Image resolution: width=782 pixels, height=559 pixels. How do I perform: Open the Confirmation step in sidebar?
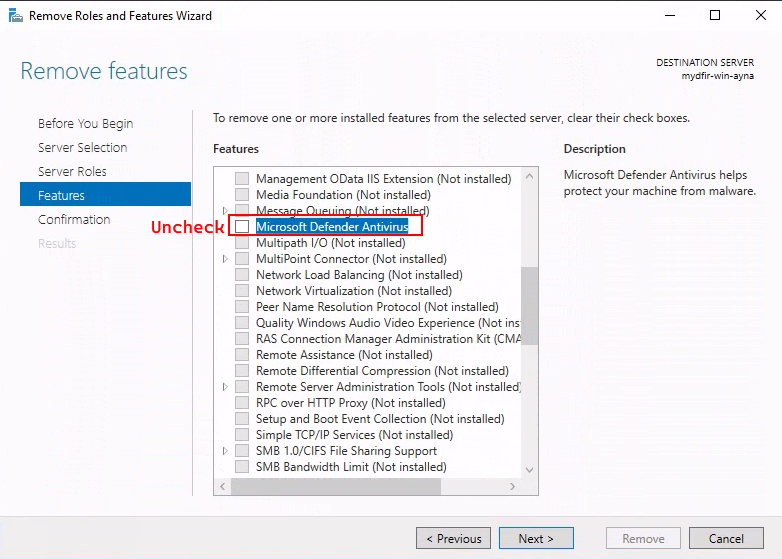[74, 219]
